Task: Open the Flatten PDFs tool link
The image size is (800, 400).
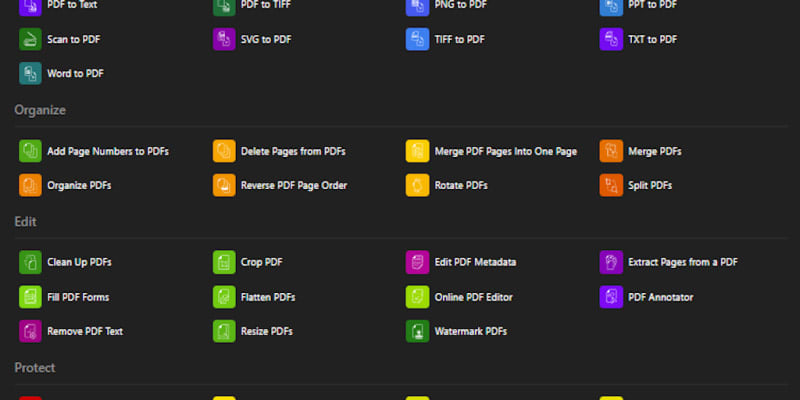Action: pyautogui.click(x=268, y=297)
